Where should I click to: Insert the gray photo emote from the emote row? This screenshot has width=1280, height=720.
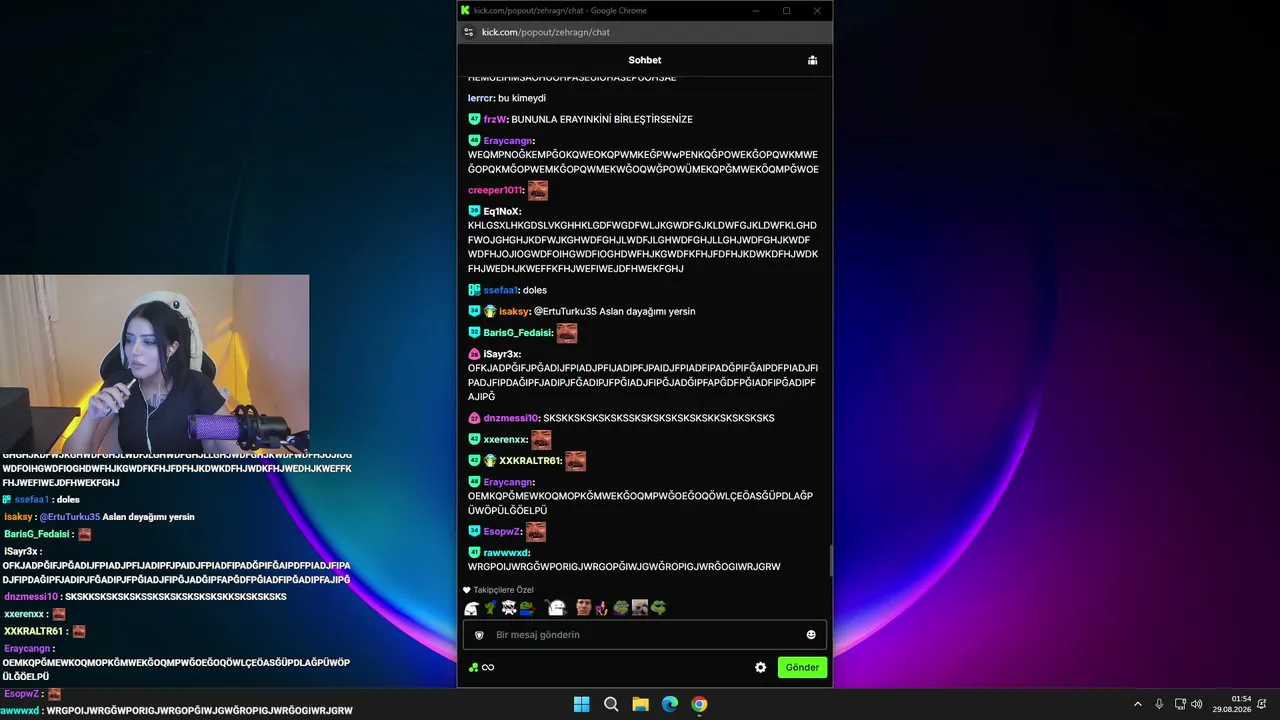click(x=639, y=607)
